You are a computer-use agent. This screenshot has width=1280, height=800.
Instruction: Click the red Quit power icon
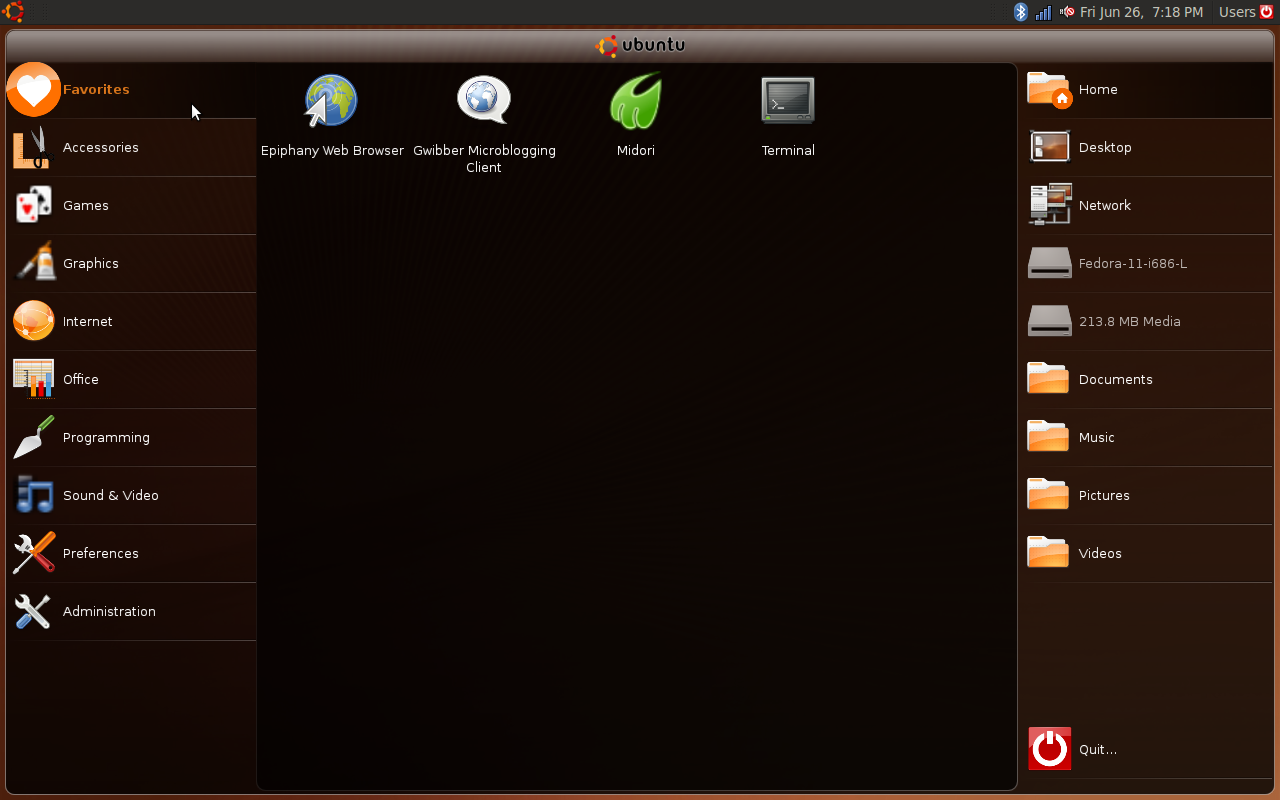pyautogui.click(x=1049, y=749)
